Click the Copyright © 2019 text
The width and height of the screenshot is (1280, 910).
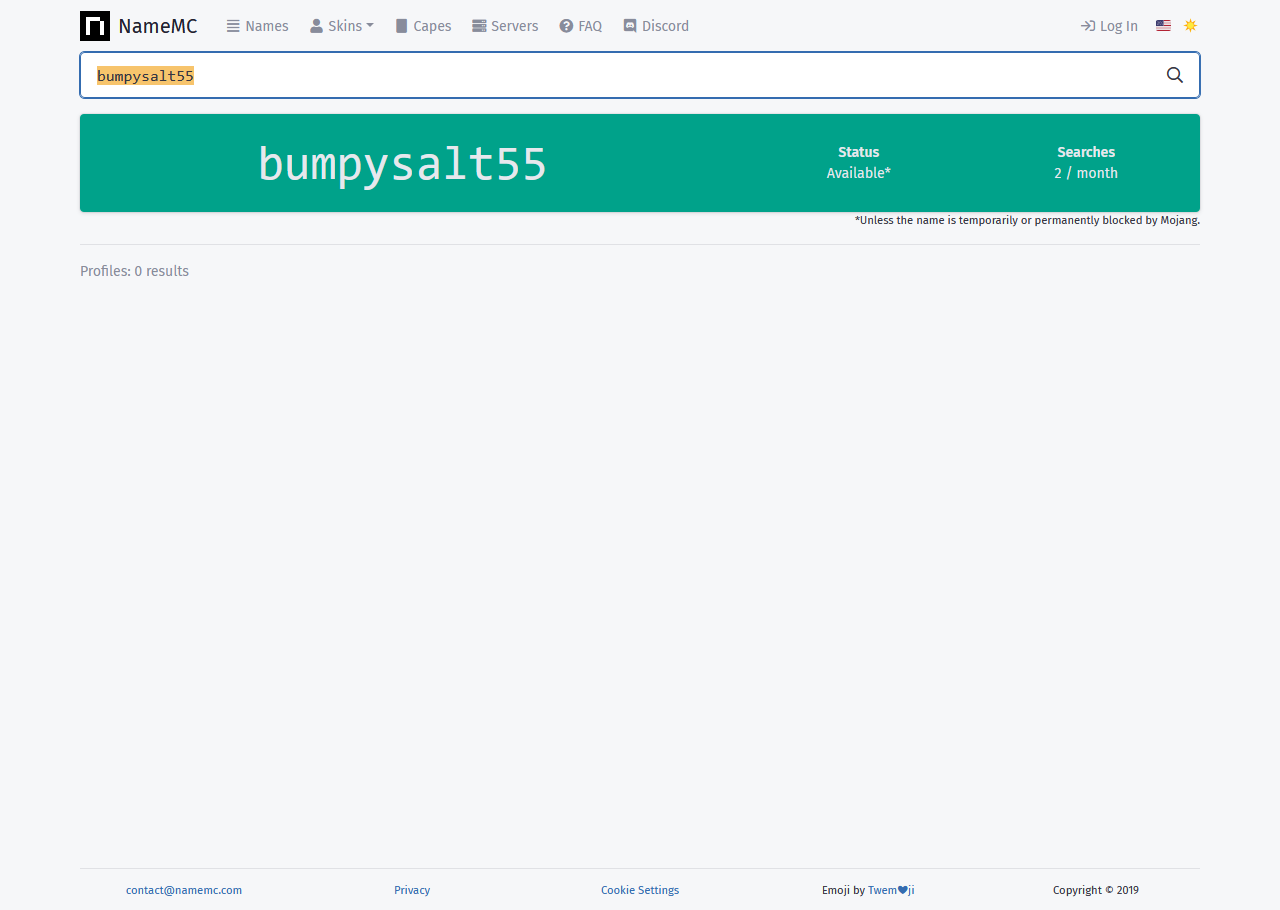click(x=1096, y=890)
